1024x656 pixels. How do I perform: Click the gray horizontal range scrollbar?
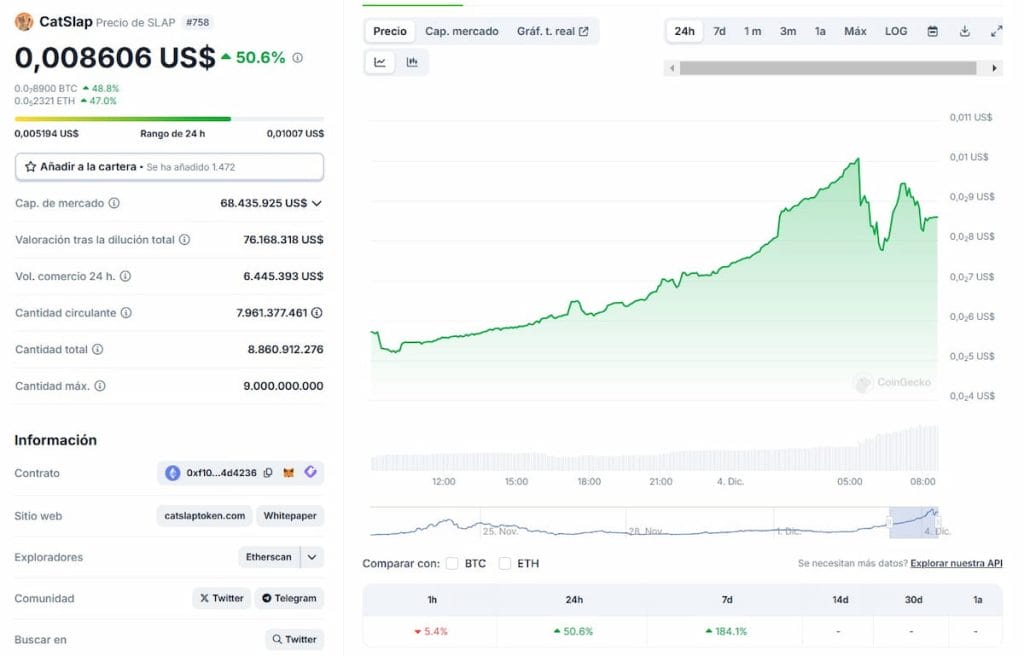pyautogui.click(x=827, y=68)
